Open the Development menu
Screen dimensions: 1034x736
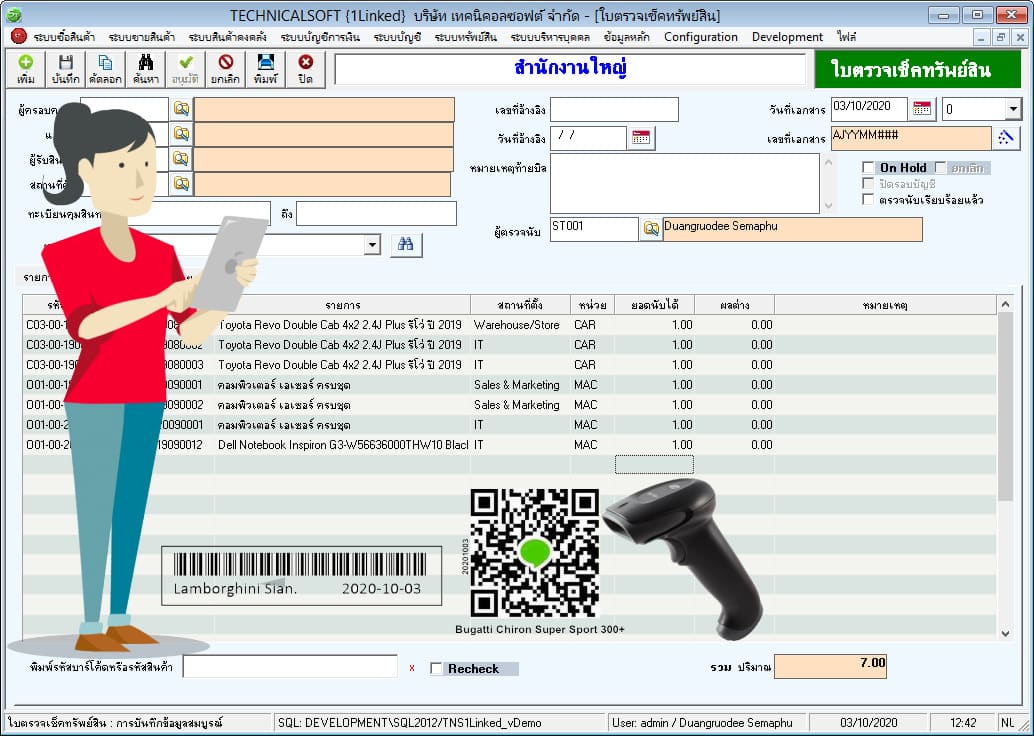click(x=787, y=37)
